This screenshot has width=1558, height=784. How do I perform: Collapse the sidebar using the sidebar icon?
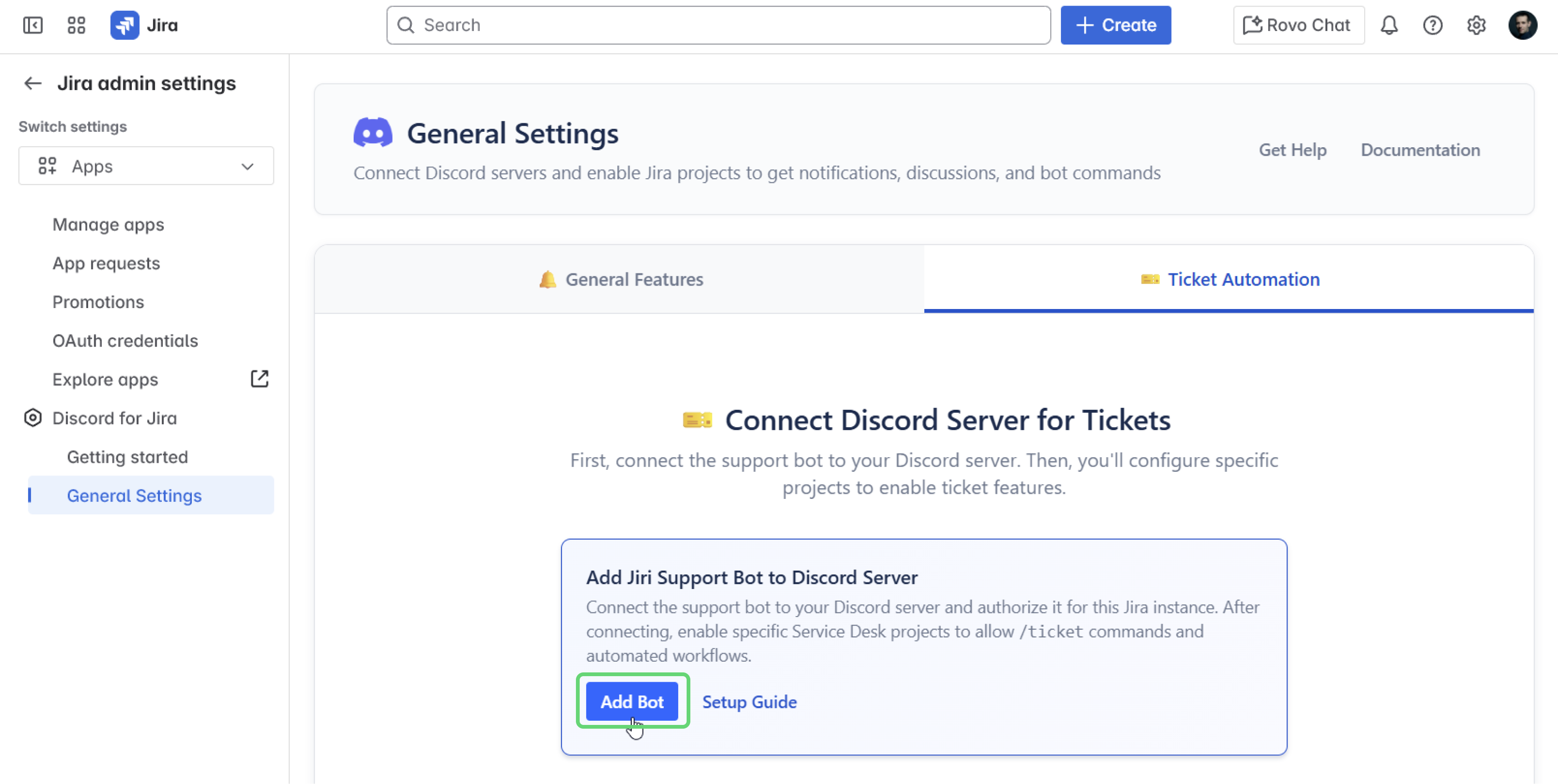click(33, 25)
